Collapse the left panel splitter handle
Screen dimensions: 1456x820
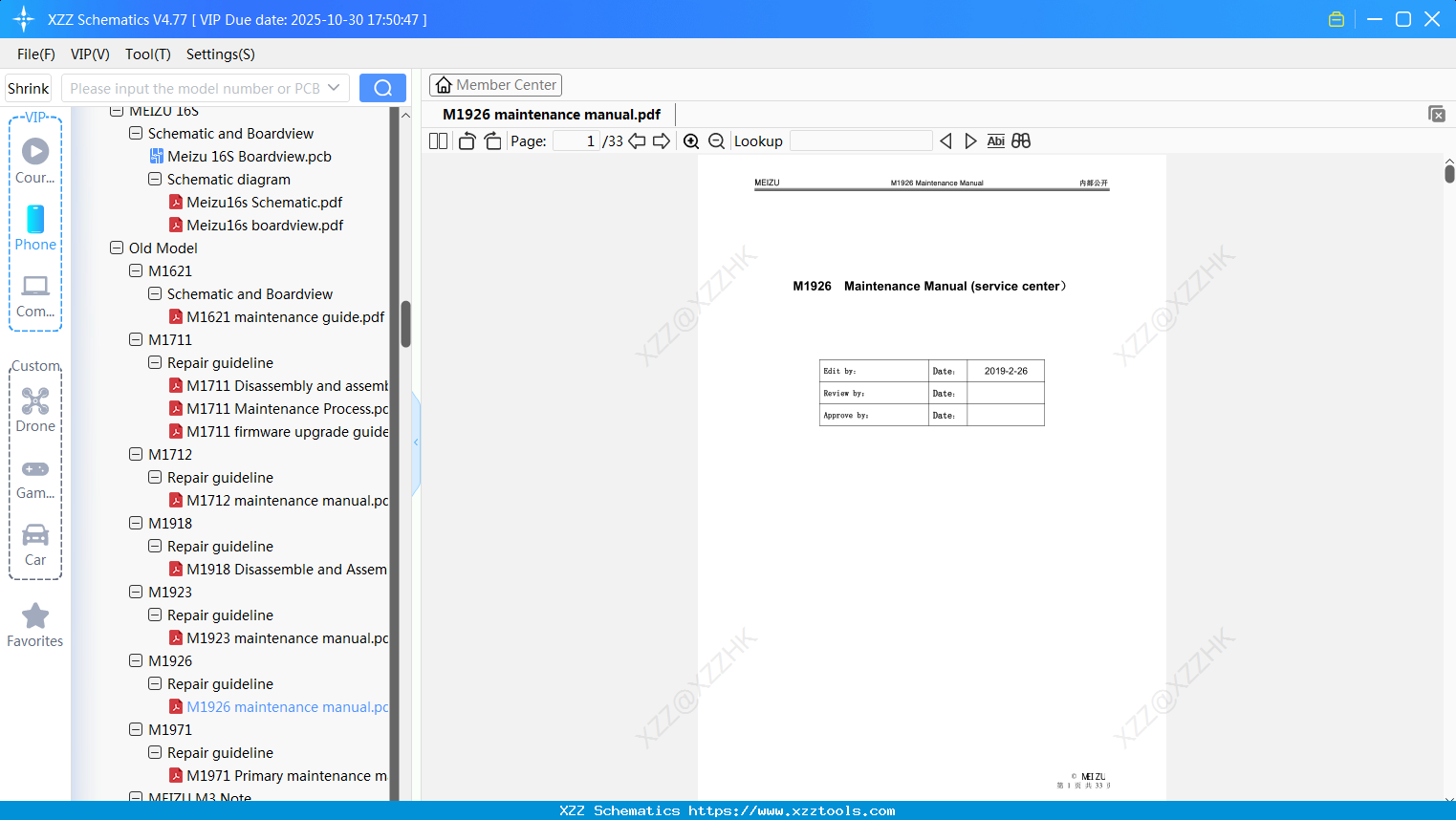(416, 442)
